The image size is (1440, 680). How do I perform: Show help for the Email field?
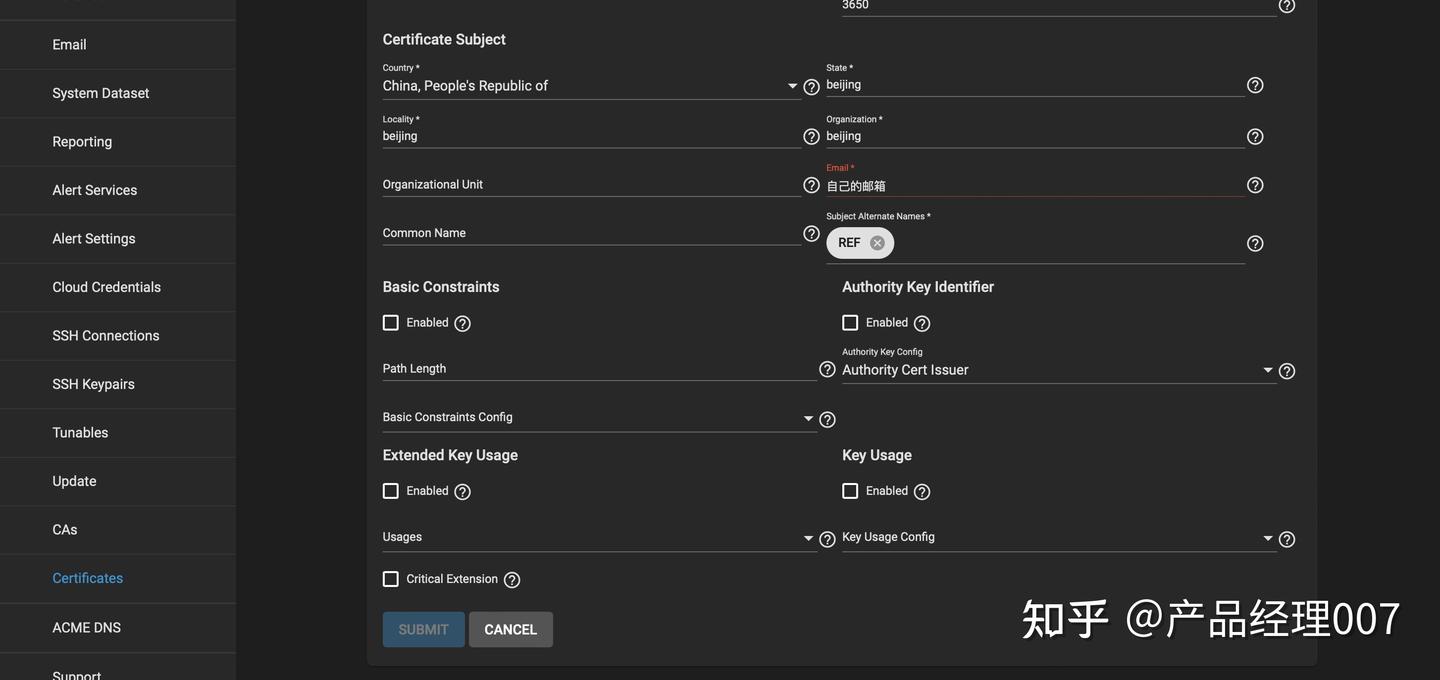click(1255, 185)
